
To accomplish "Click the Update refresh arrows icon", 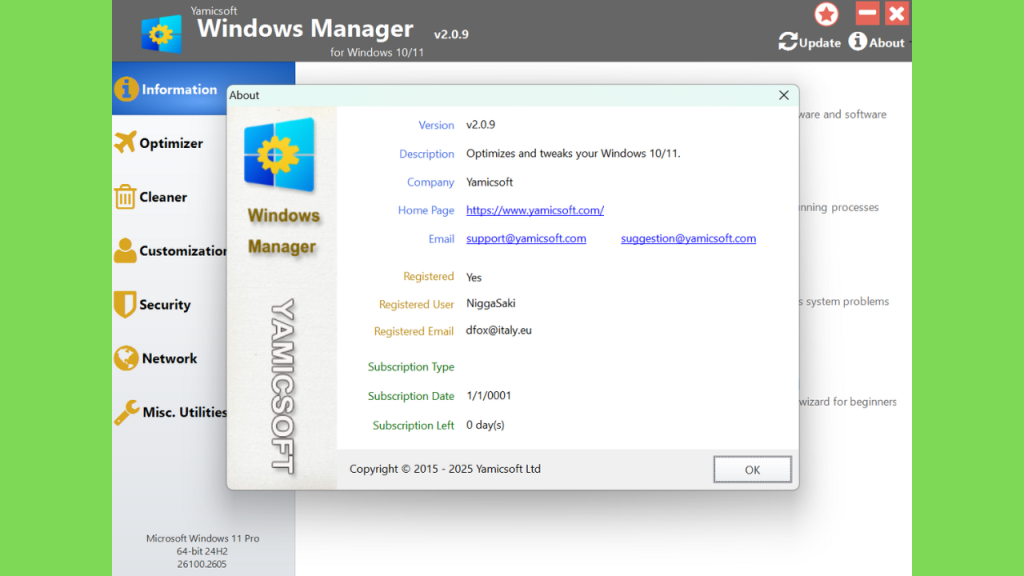I will click(x=788, y=42).
